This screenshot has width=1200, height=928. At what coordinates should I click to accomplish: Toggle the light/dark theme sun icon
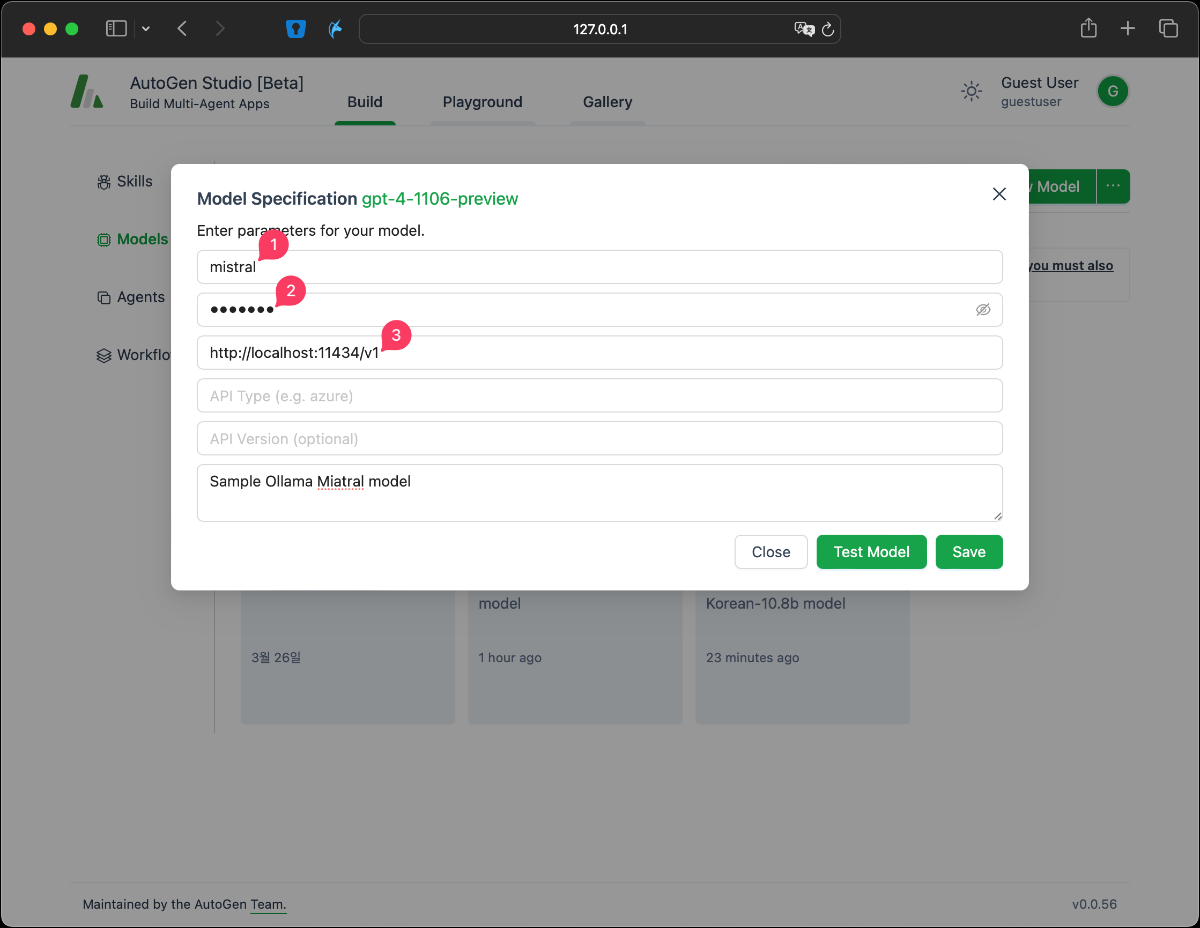pyautogui.click(x=971, y=92)
